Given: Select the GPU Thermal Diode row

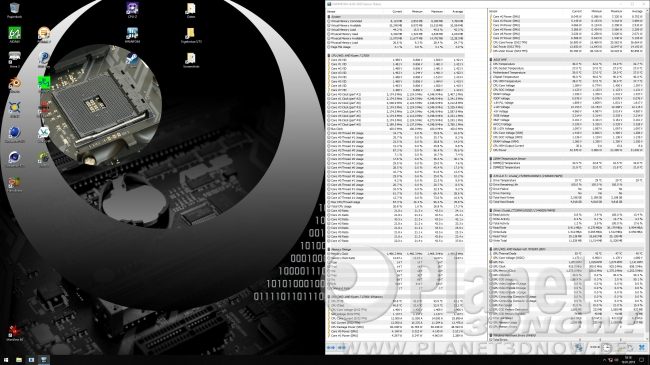Looking at the screenshot, I should tap(566, 253).
